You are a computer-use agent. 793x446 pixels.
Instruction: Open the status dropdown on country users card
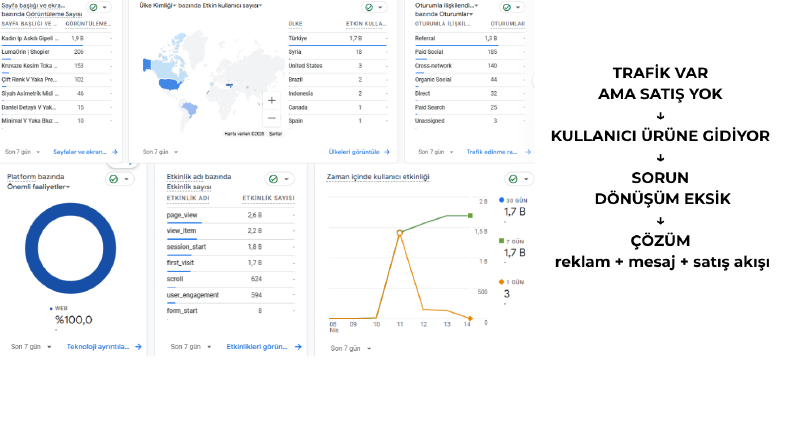(380, 8)
